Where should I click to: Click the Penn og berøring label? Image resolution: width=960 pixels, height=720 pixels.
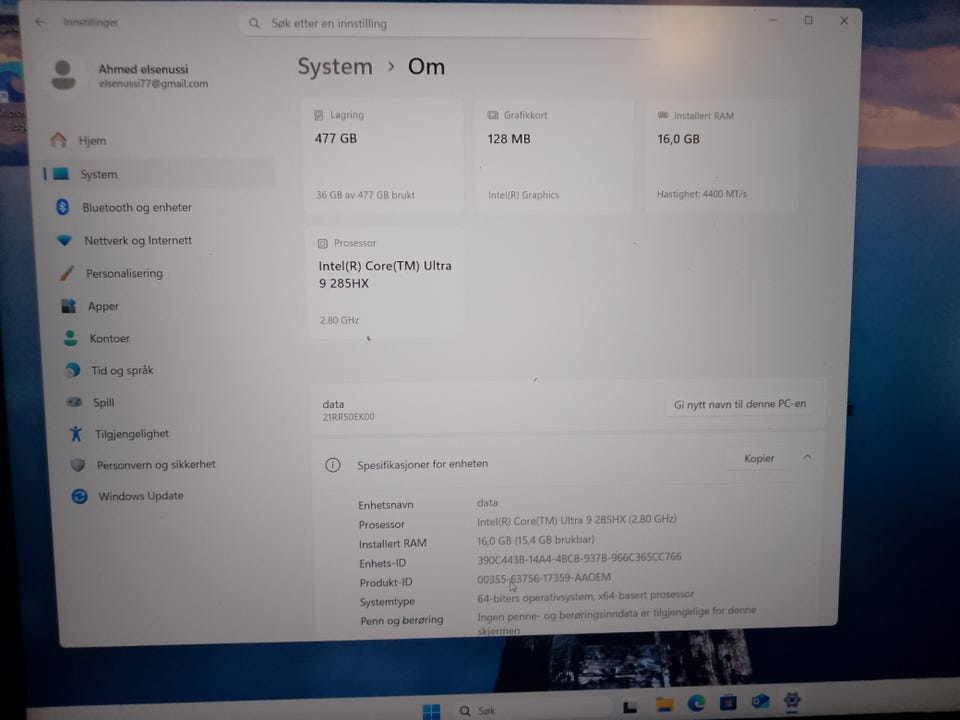(402, 620)
